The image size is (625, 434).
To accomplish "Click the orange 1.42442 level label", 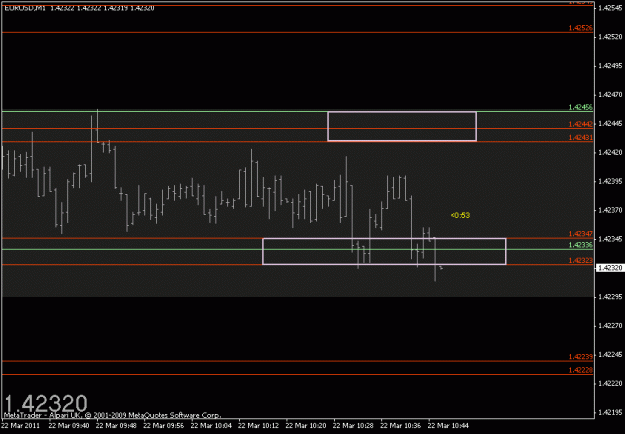I will (x=580, y=124).
